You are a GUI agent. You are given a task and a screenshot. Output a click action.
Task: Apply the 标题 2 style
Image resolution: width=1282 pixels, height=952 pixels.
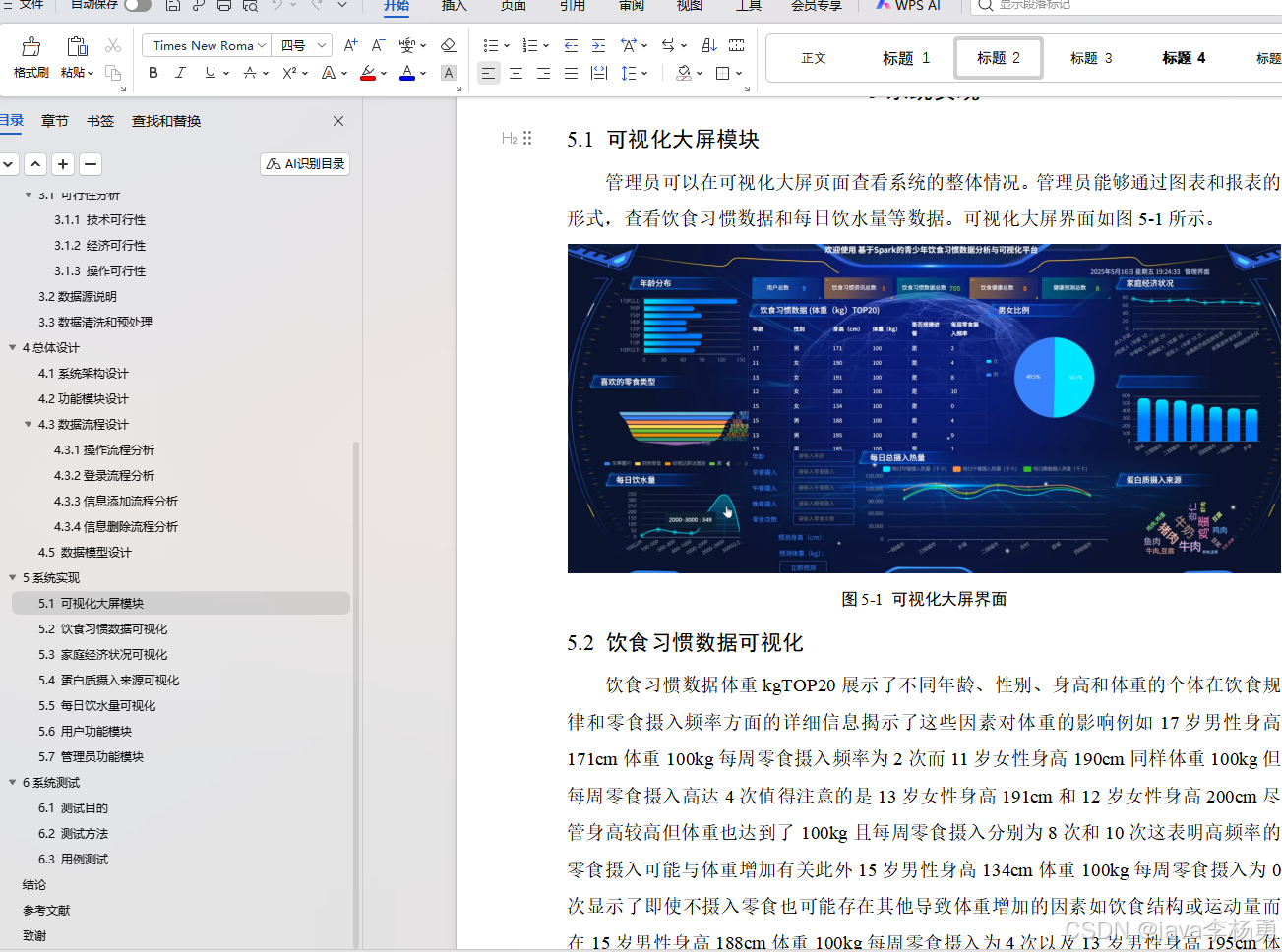pyautogui.click(x=999, y=58)
